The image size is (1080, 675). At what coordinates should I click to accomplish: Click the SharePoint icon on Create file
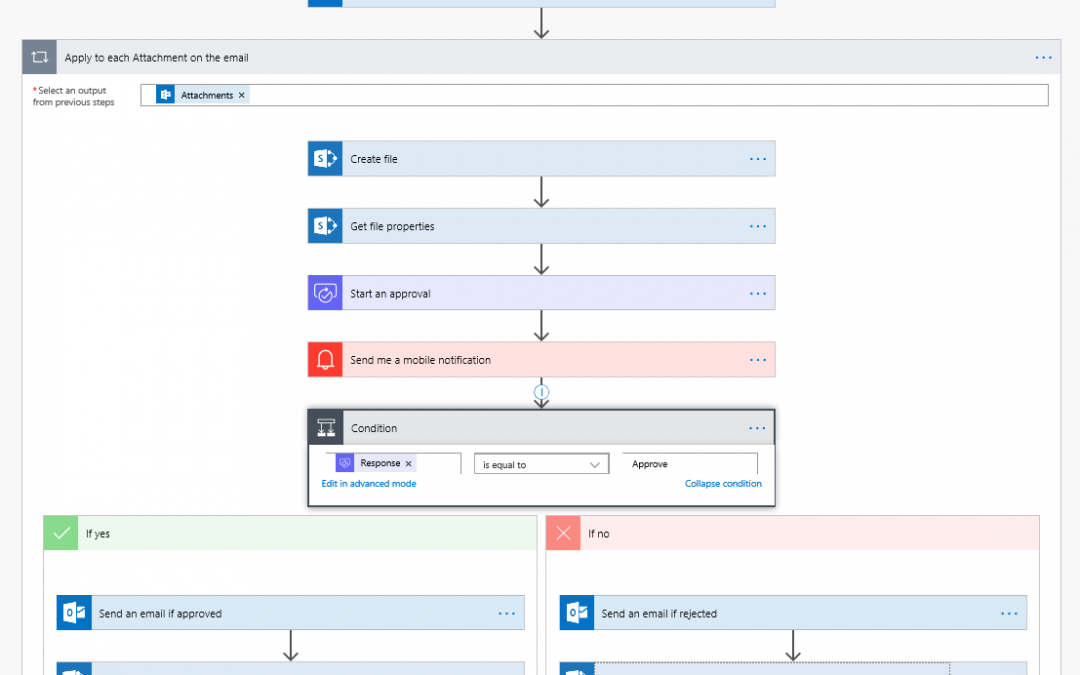pos(325,159)
